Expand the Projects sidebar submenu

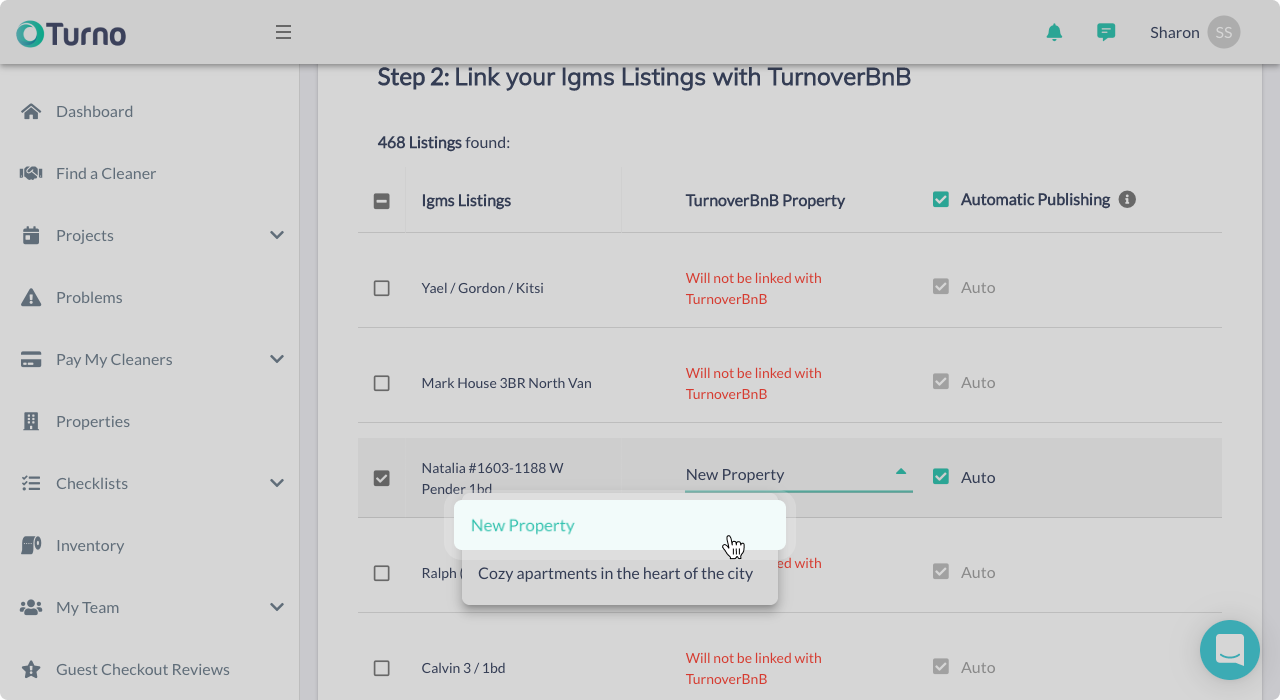click(x=277, y=235)
